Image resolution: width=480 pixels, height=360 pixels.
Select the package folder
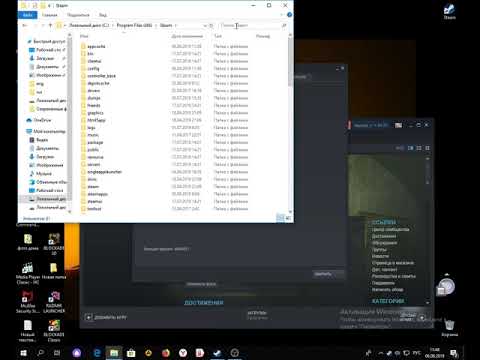tap(95, 142)
